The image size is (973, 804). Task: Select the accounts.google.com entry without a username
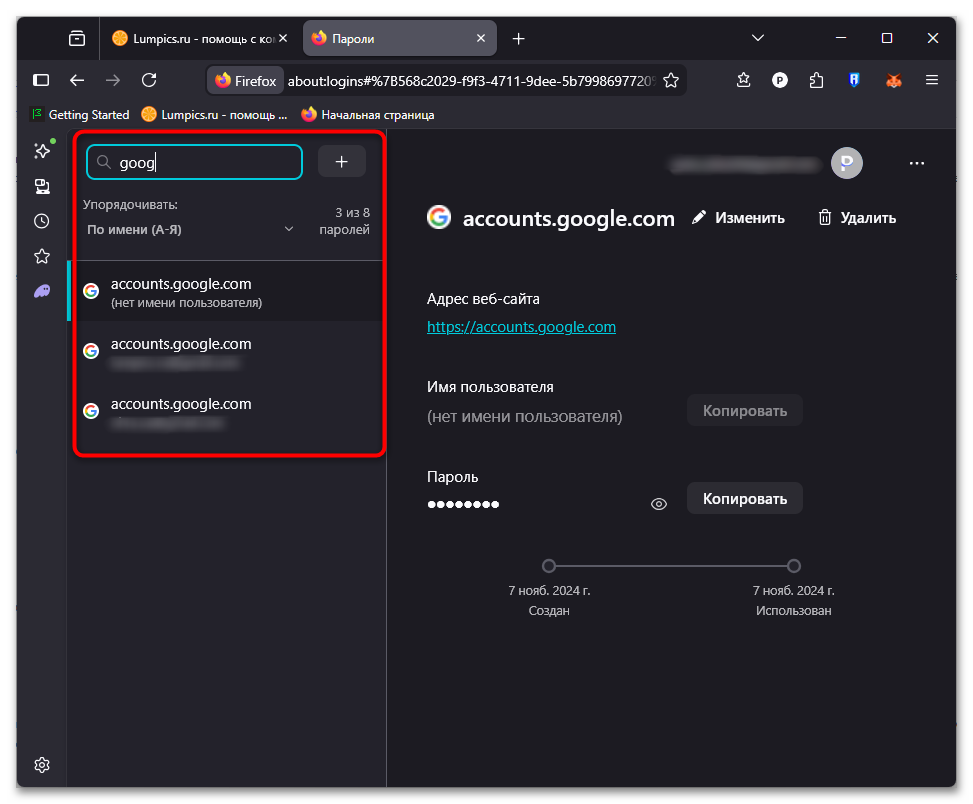(226, 291)
